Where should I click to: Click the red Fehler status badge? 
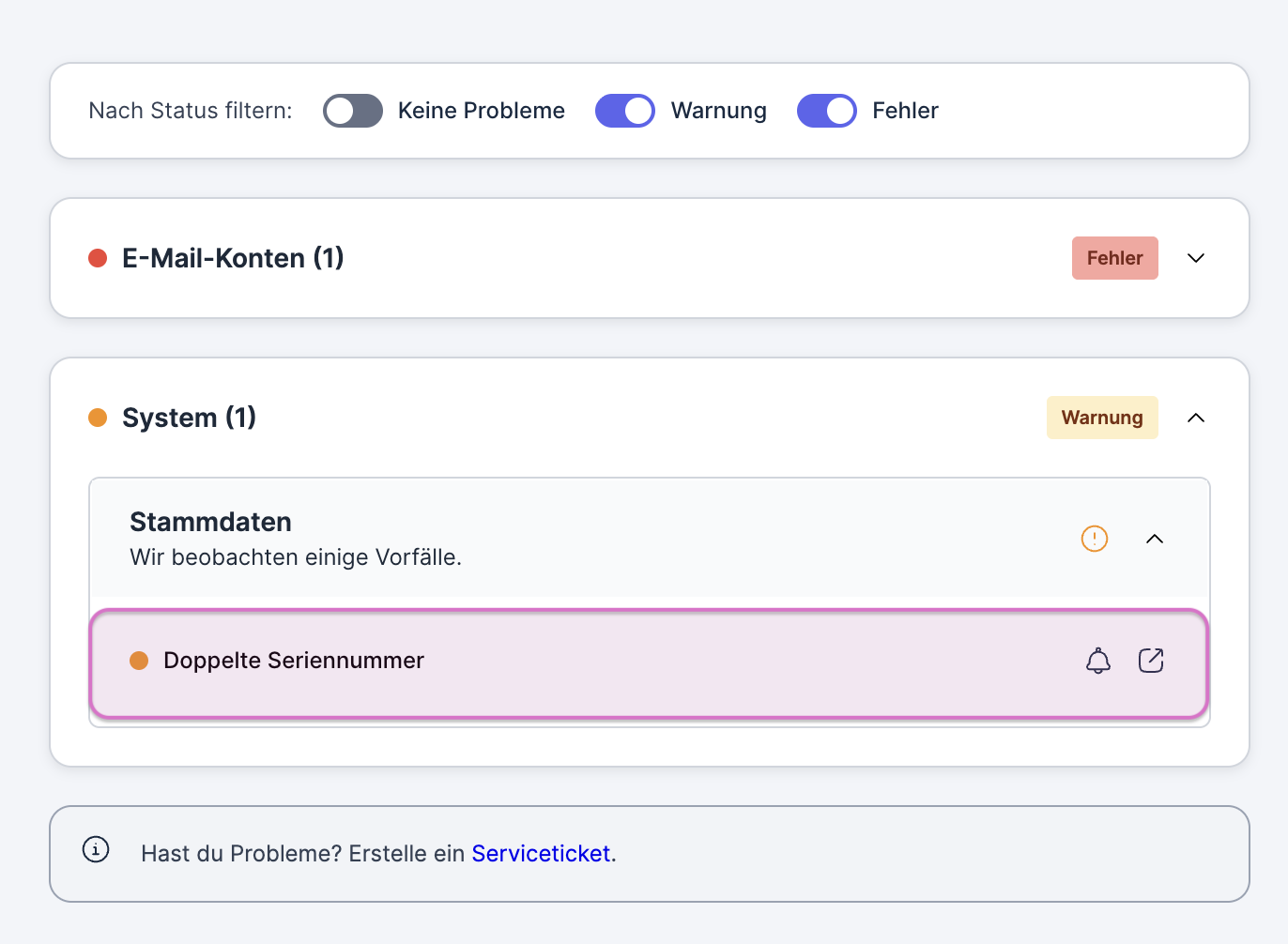coord(1114,258)
